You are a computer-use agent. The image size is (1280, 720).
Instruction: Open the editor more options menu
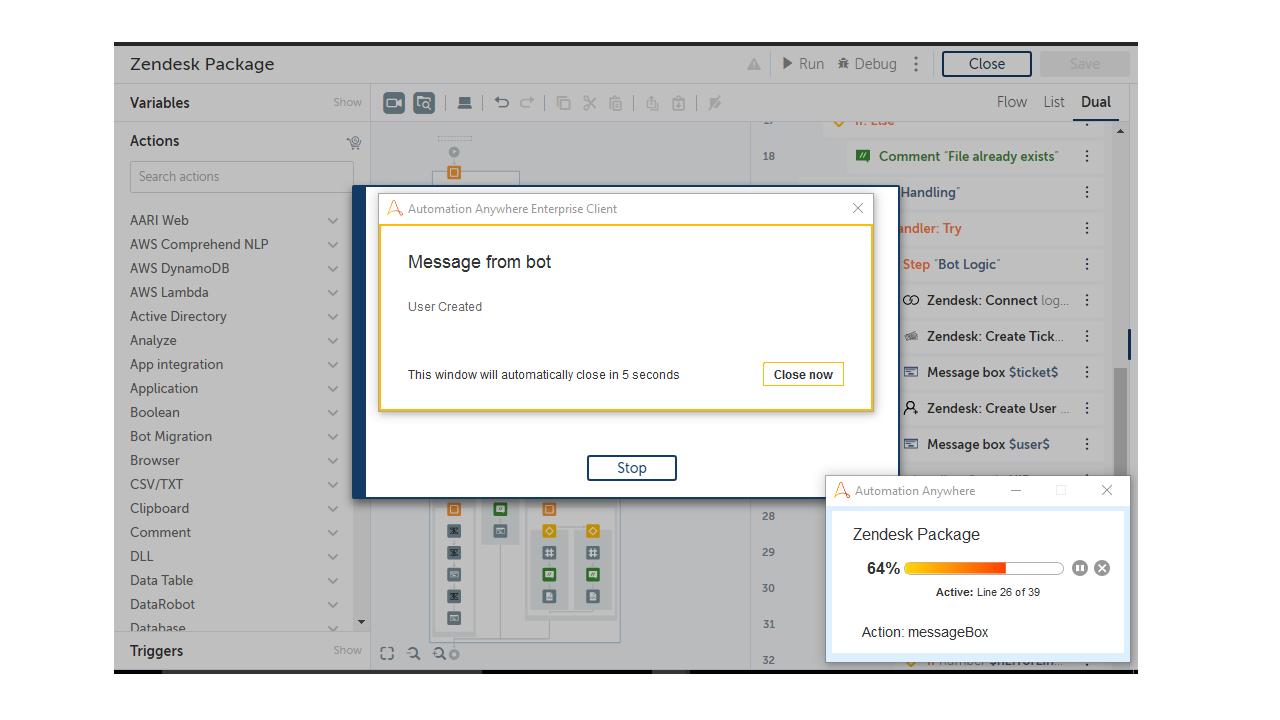916,64
